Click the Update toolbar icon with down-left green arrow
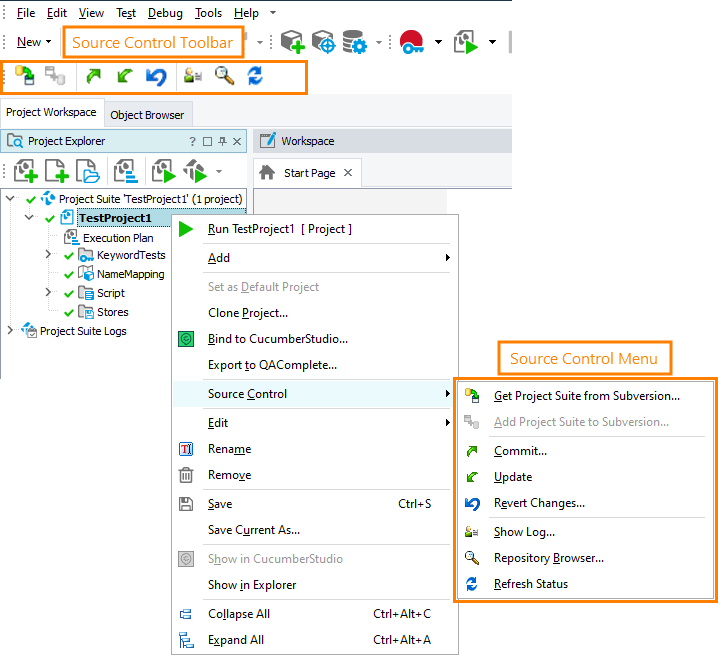The width and height of the screenshot is (718, 655). (124, 76)
